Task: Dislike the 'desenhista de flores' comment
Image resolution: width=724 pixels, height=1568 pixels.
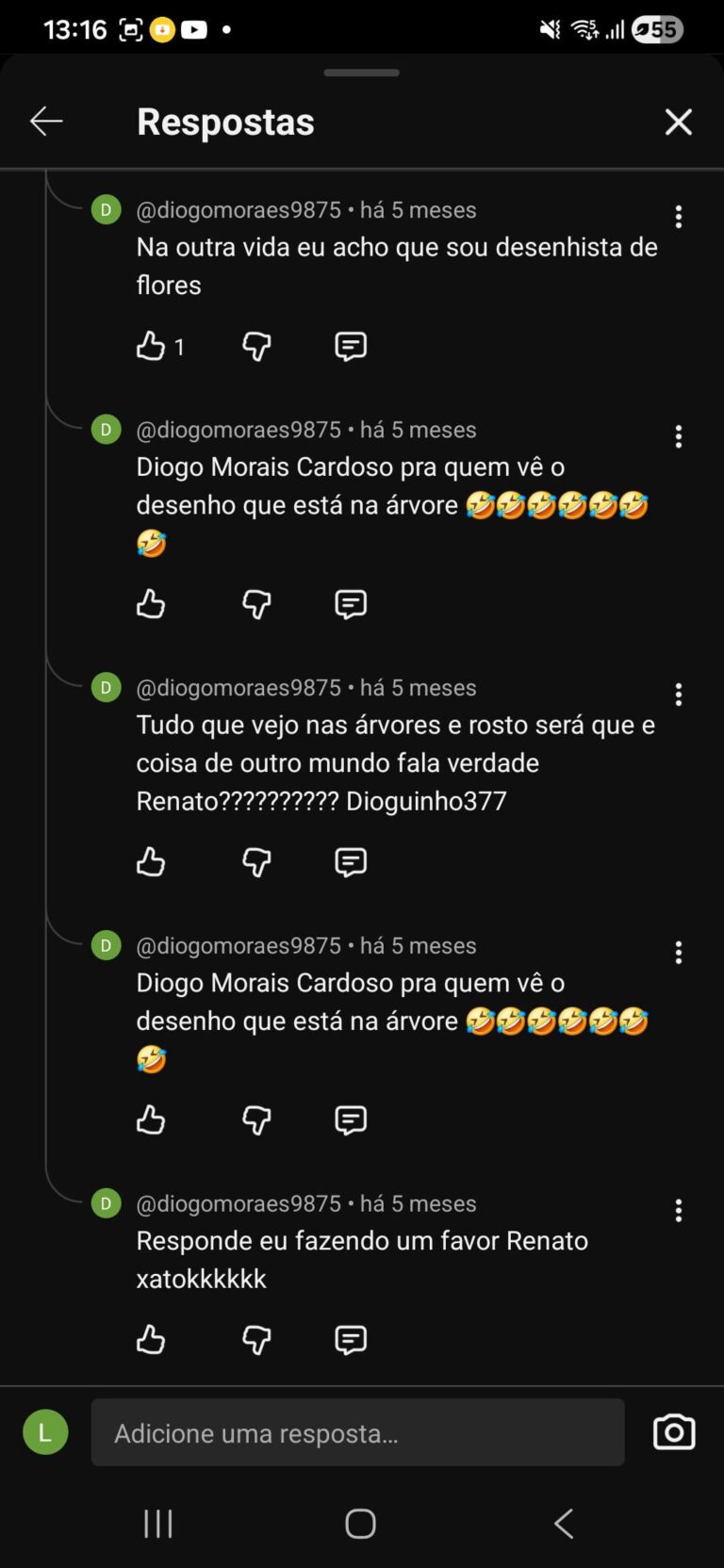Action: (x=256, y=347)
